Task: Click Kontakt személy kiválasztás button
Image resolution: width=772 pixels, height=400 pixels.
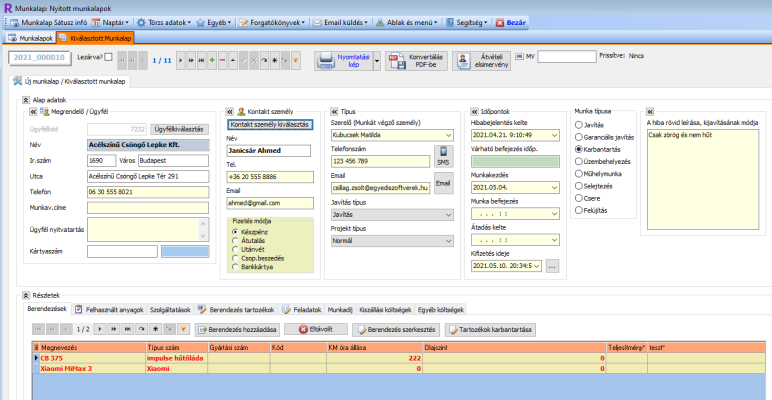Action: (x=269, y=124)
